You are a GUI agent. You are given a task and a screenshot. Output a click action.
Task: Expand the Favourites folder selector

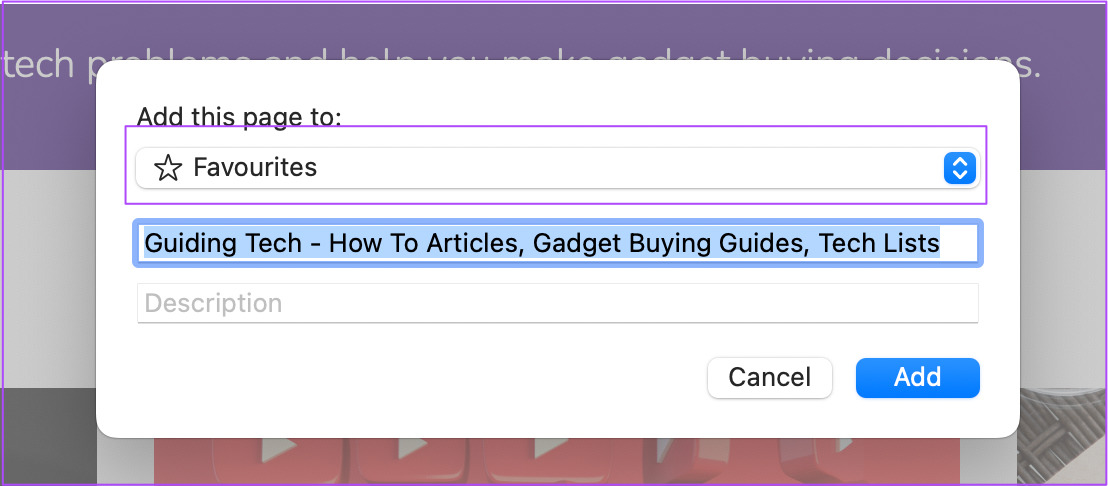(x=558, y=168)
